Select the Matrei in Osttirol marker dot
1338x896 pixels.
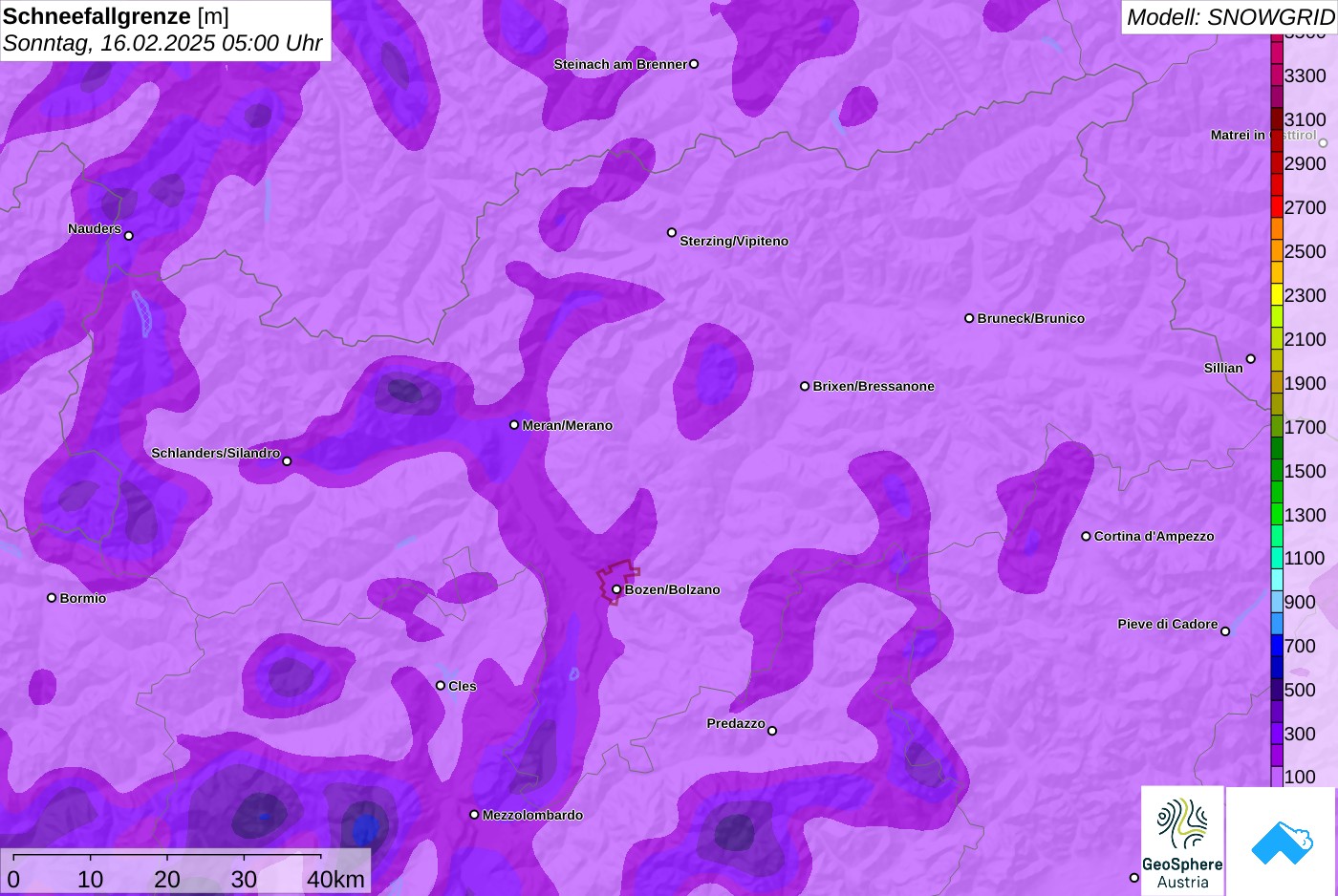pyautogui.click(x=1324, y=143)
